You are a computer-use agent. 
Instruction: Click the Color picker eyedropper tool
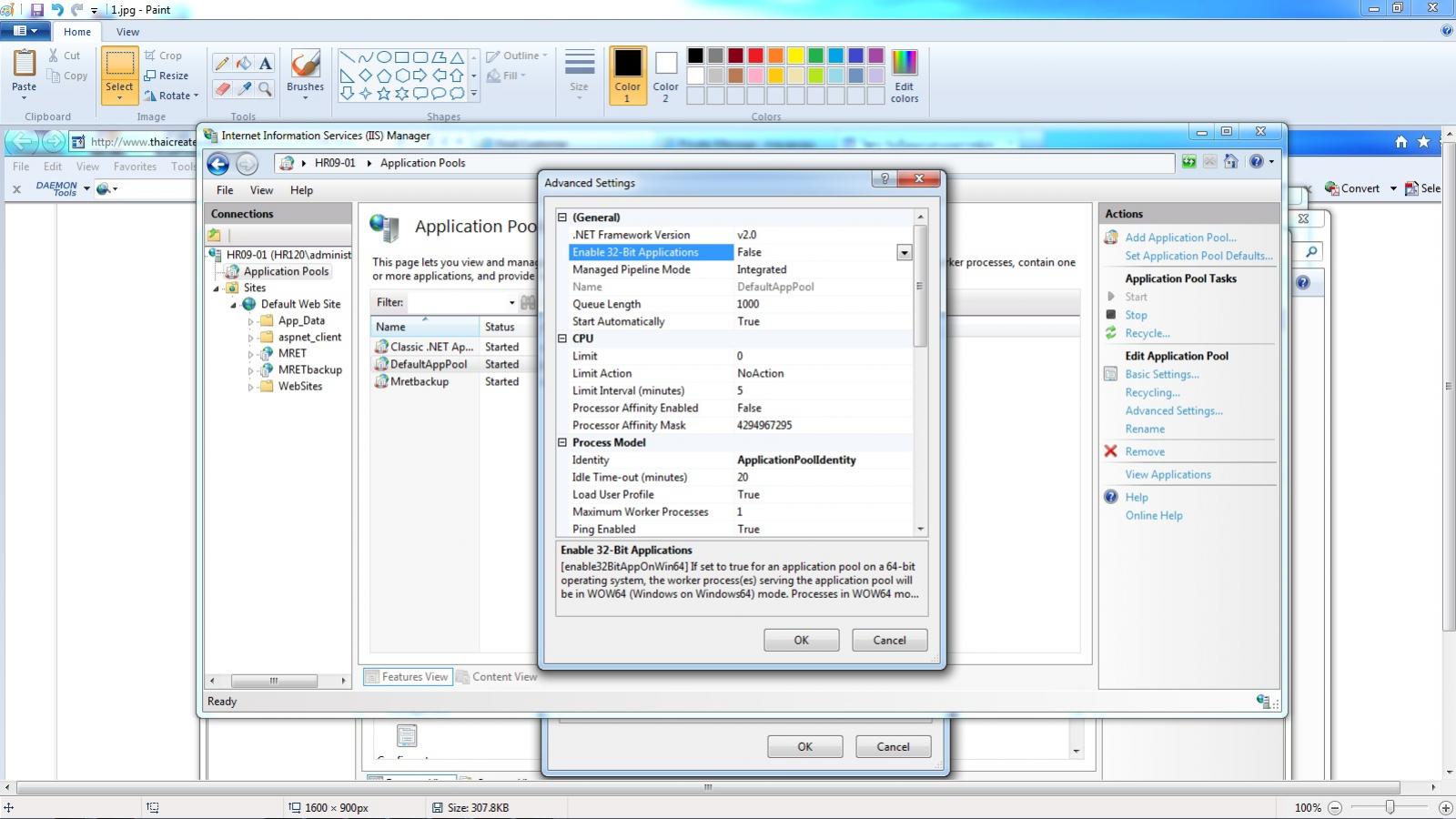(x=244, y=88)
